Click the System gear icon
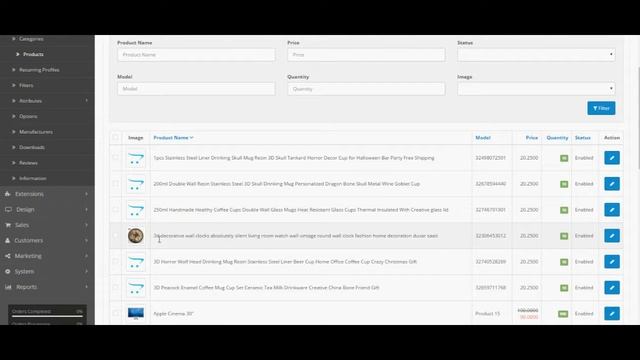The width and height of the screenshot is (640, 360). point(8,271)
